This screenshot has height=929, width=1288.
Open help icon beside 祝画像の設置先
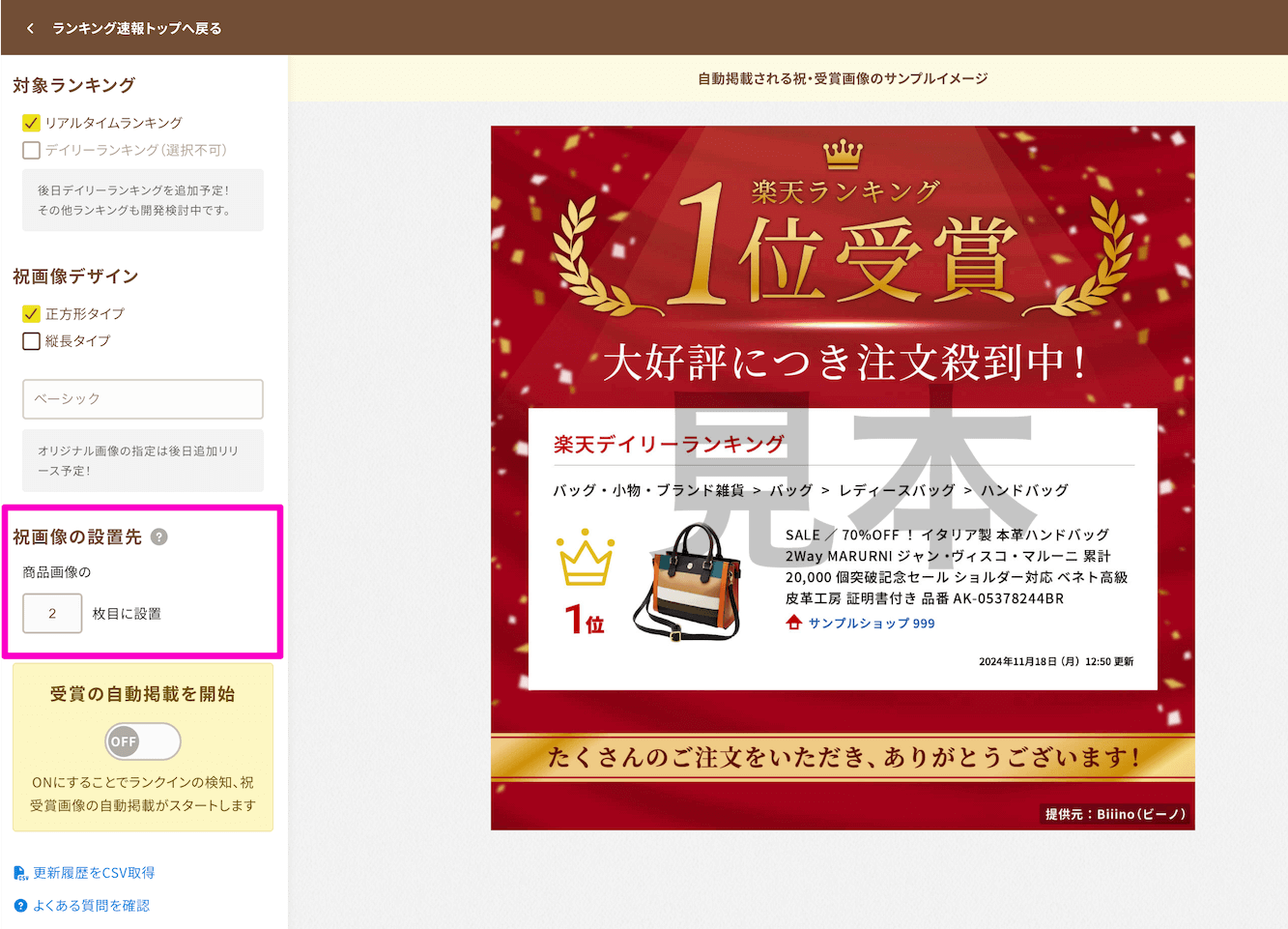coord(159,537)
